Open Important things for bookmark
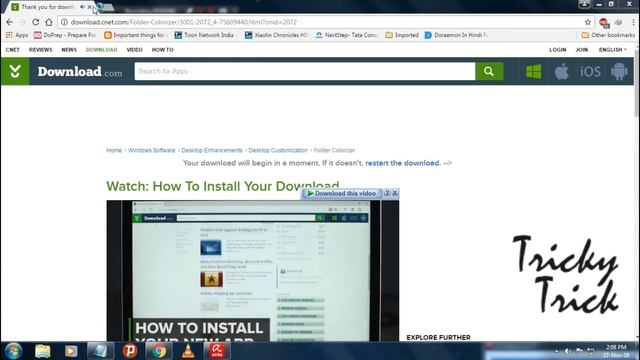 click(x=136, y=35)
